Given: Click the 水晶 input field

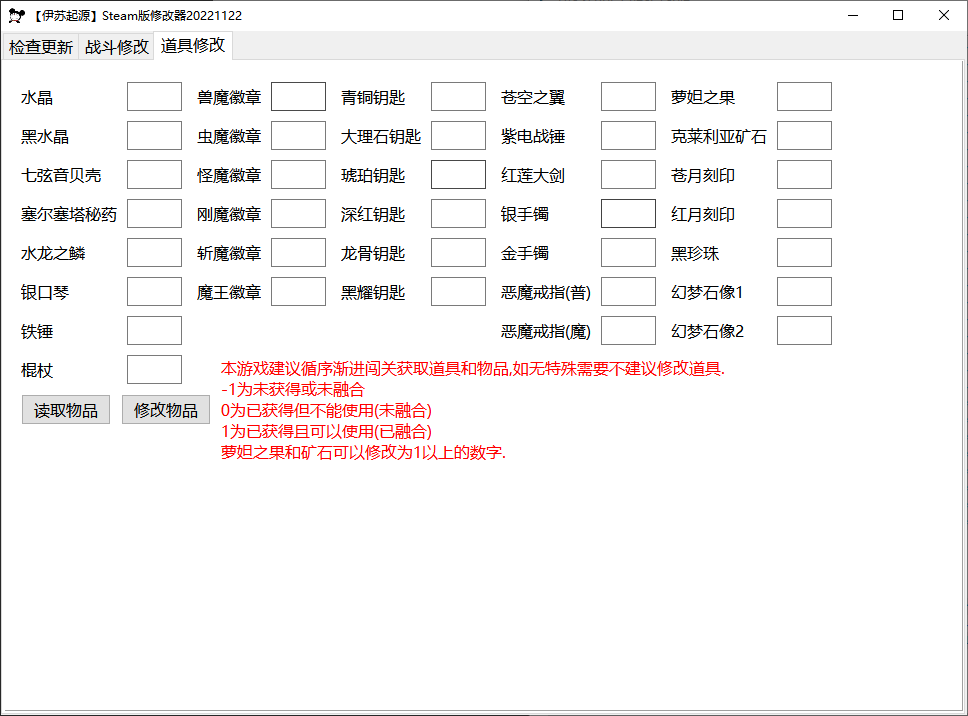Looking at the screenshot, I should [x=154, y=96].
